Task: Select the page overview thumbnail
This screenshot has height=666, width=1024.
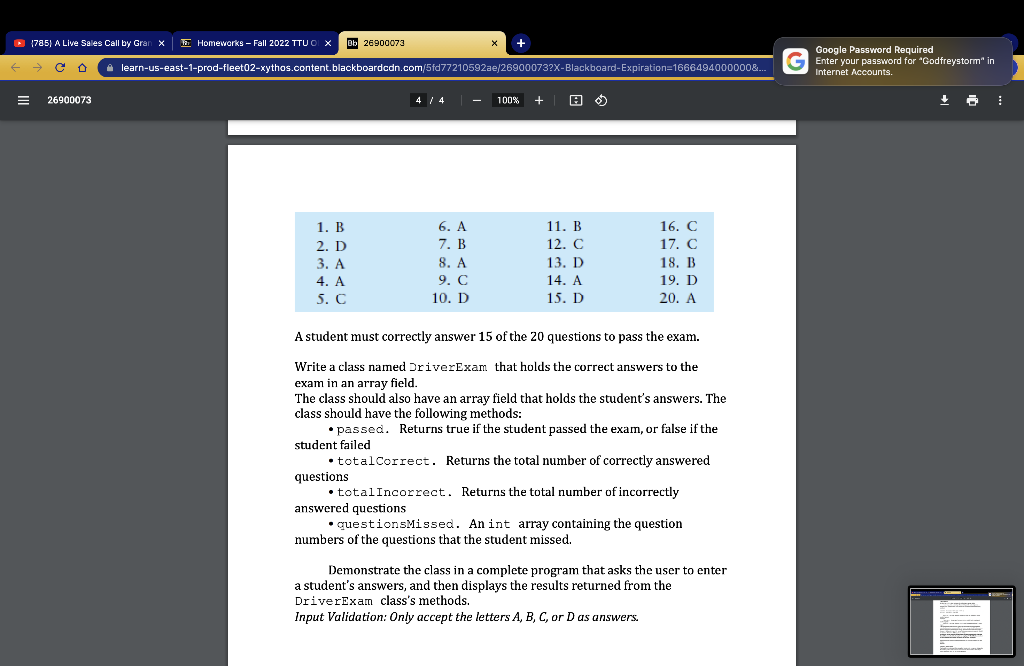Action: (961, 621)
